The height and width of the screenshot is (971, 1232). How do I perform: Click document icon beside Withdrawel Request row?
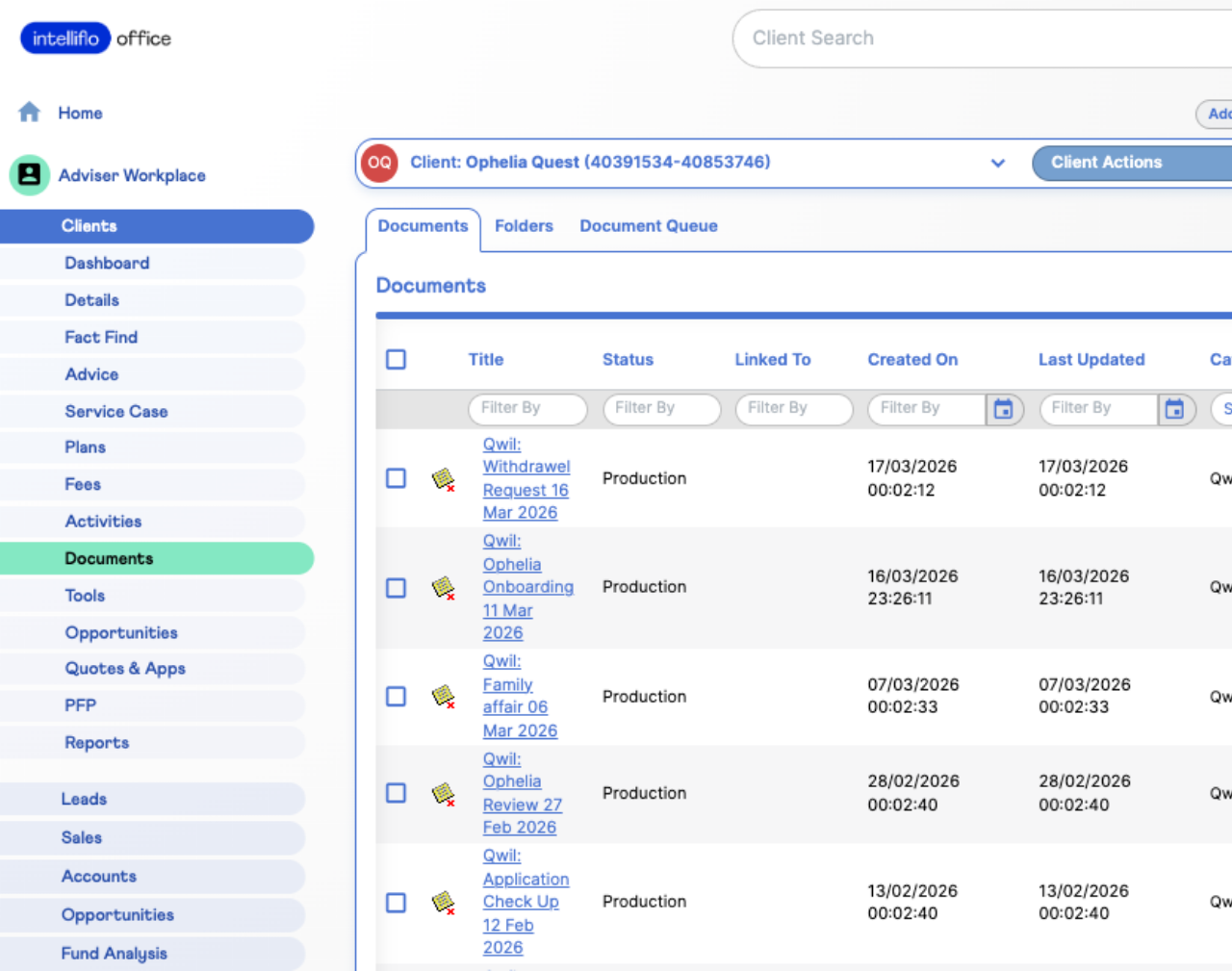(x=443, y=479)
